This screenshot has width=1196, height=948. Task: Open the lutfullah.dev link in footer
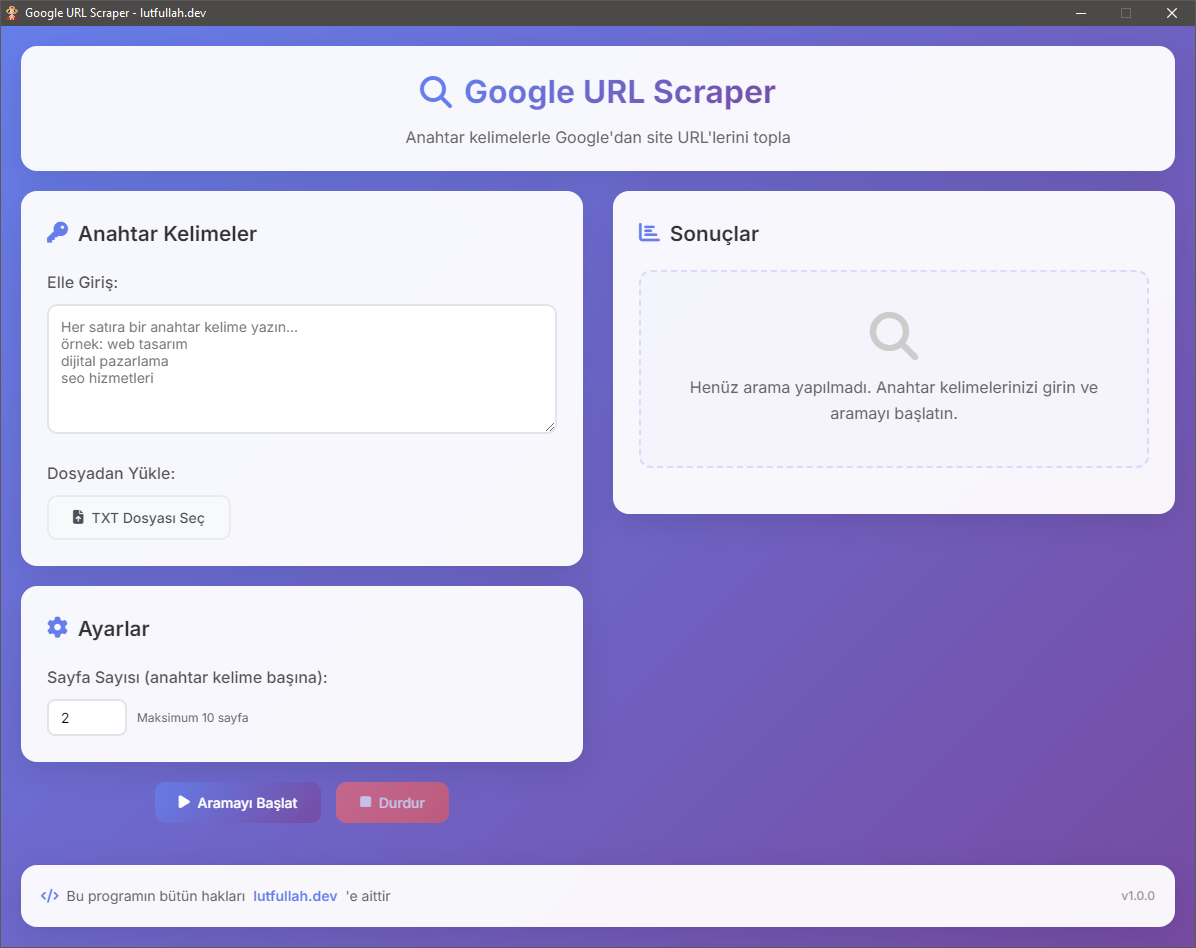(295, 895)
